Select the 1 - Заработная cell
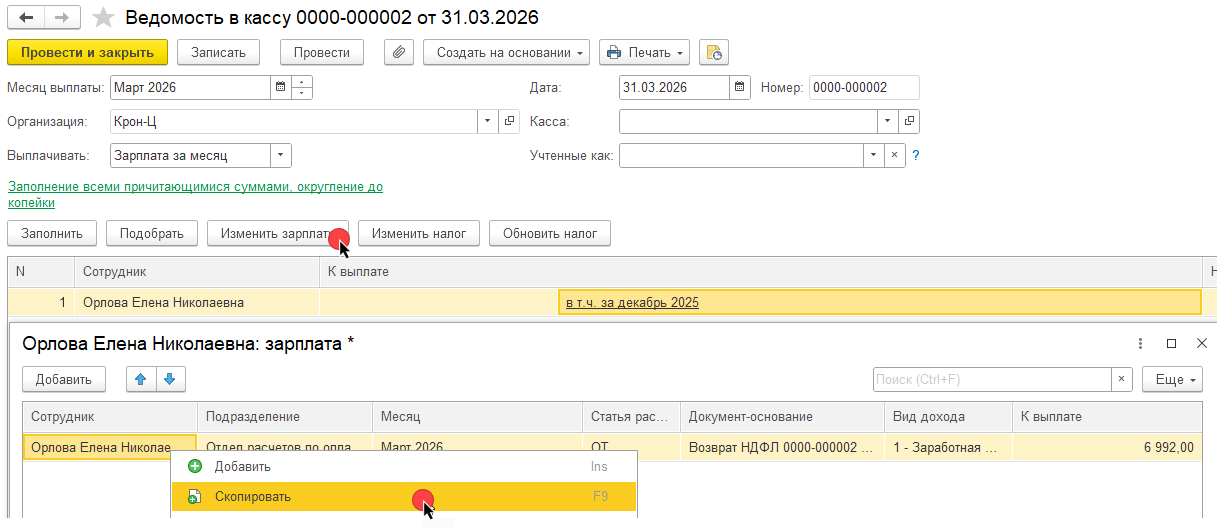Image resolution: width=1217 pixels, height=528 pixels. (x=946, y=447)
